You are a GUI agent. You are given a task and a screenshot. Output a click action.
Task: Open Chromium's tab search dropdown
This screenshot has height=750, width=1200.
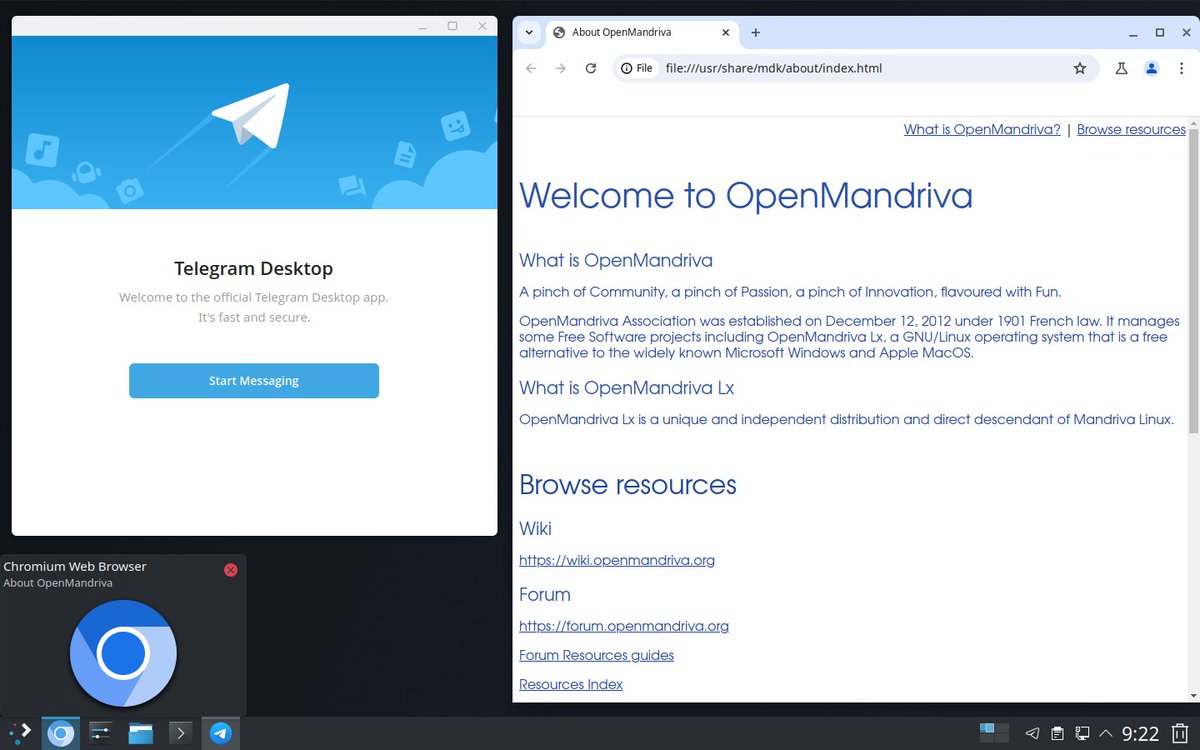(x=529, y=32)
